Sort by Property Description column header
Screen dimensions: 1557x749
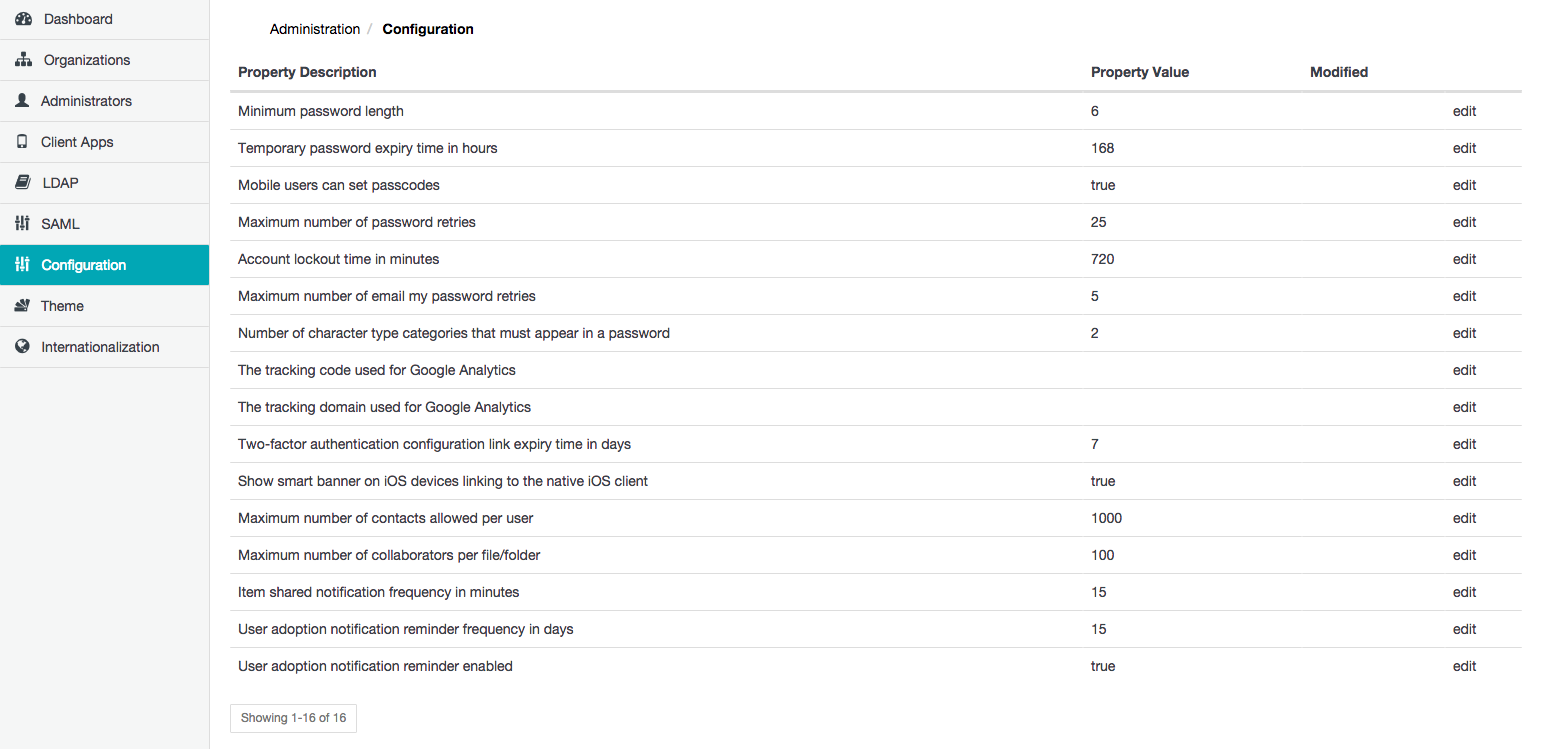coord(307,72)
